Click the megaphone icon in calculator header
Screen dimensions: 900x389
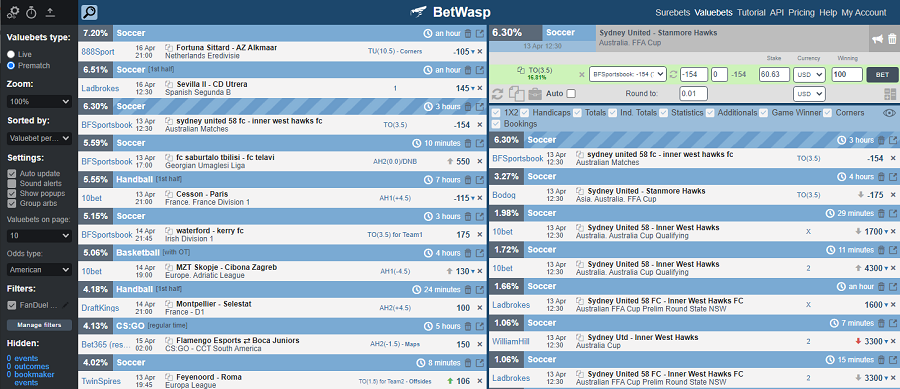coord(878,39)
